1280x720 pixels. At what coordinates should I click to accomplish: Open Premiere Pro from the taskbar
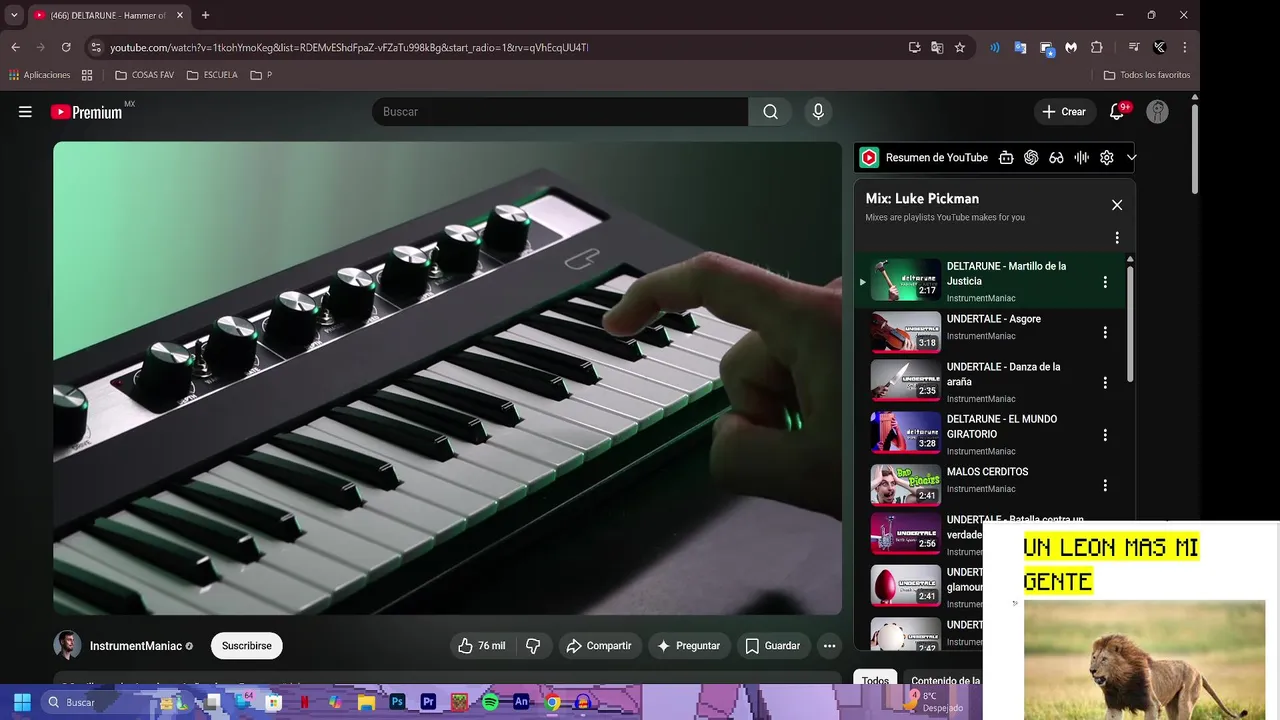coord(428,702)
